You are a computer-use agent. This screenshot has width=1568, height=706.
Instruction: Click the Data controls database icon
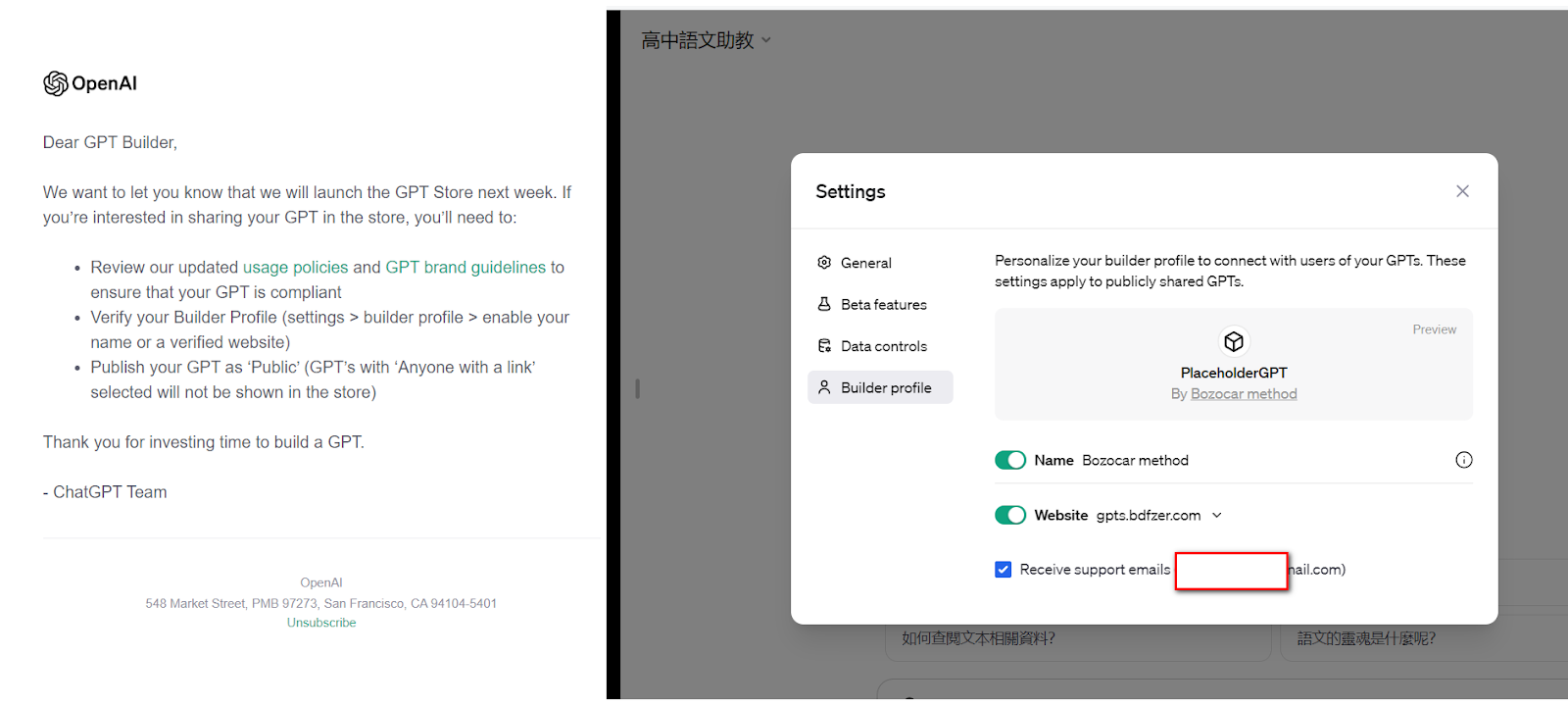pos(824,346)
